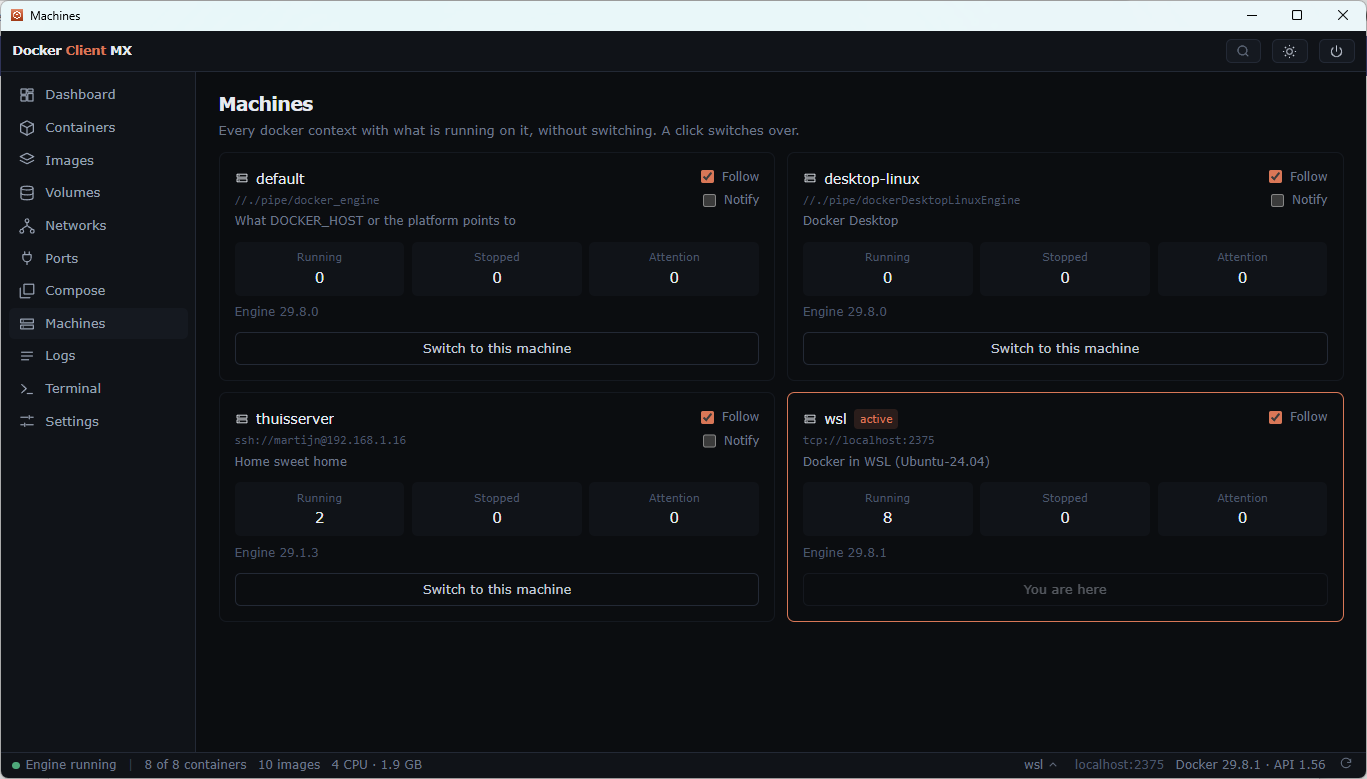Click the Docker Client MX logo text
The height and width of the screenshot is (779, 1367).
pyautogui.click(x=72, y=51)
